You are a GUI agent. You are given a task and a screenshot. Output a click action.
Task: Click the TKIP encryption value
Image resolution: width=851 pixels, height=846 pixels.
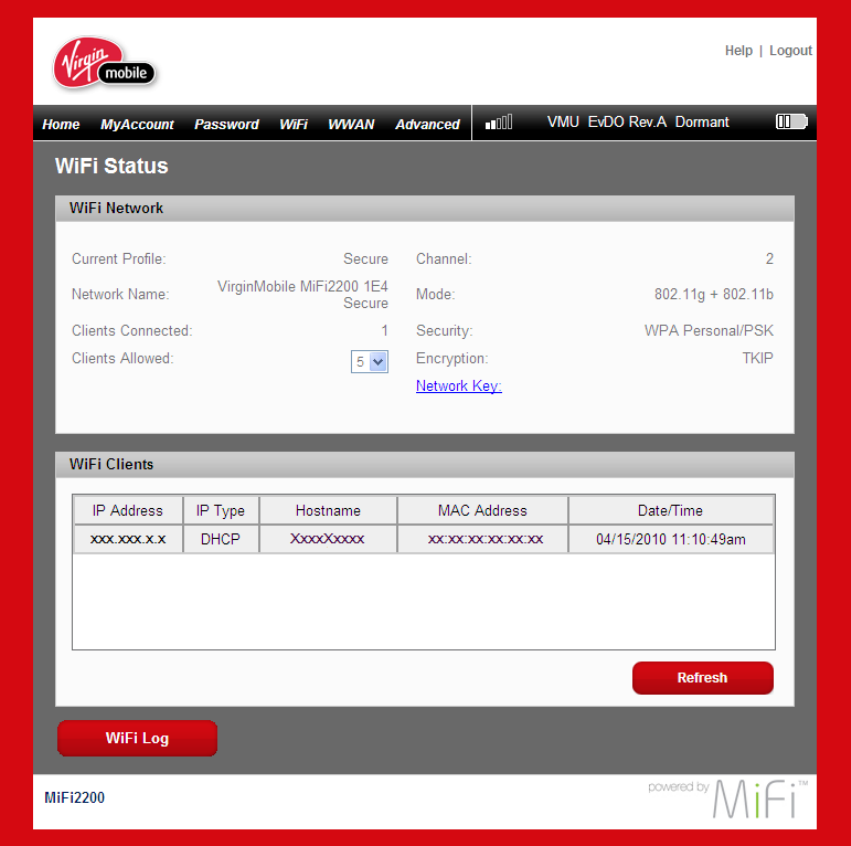pyautogui.click(x=758, y=358)
